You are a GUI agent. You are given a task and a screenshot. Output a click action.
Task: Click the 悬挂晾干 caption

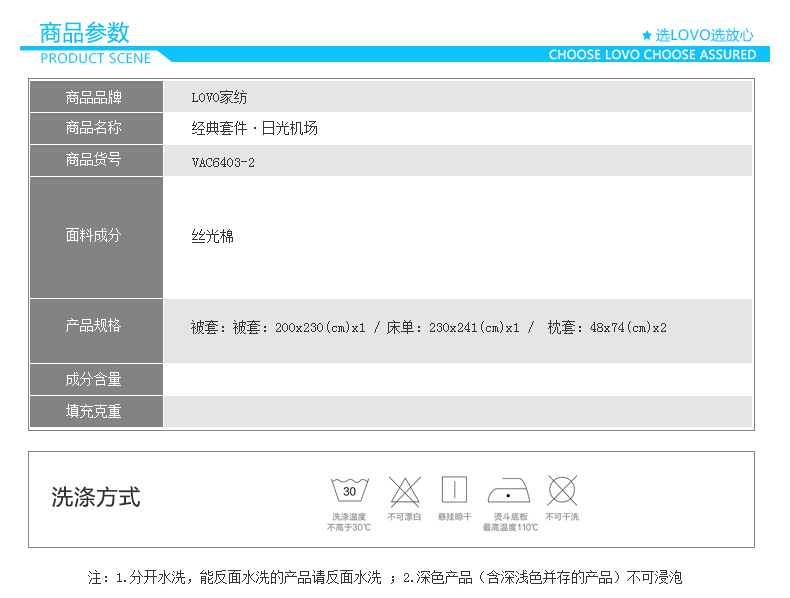[454, 517]
